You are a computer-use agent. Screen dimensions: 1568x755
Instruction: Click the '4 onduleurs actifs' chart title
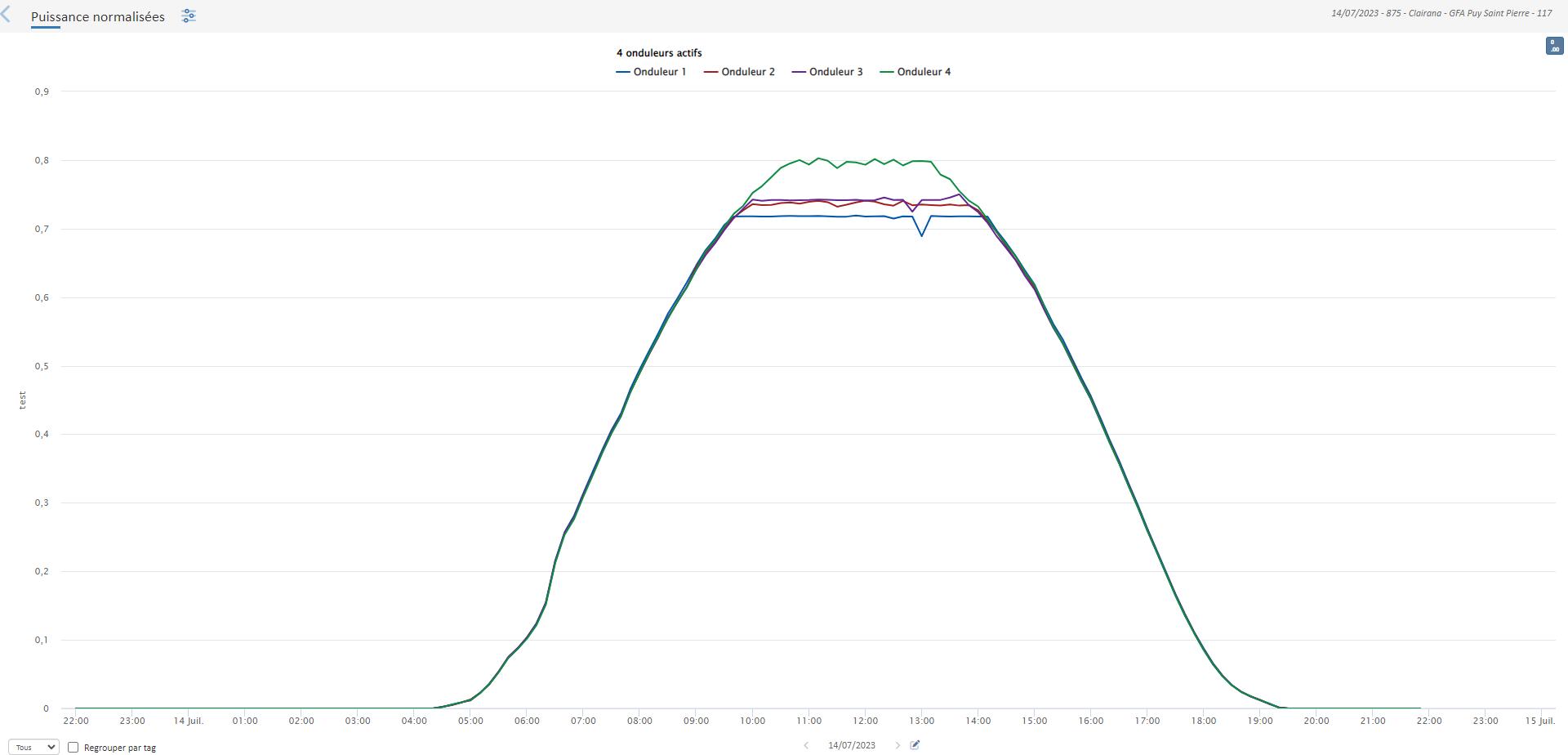pos(659,53)
